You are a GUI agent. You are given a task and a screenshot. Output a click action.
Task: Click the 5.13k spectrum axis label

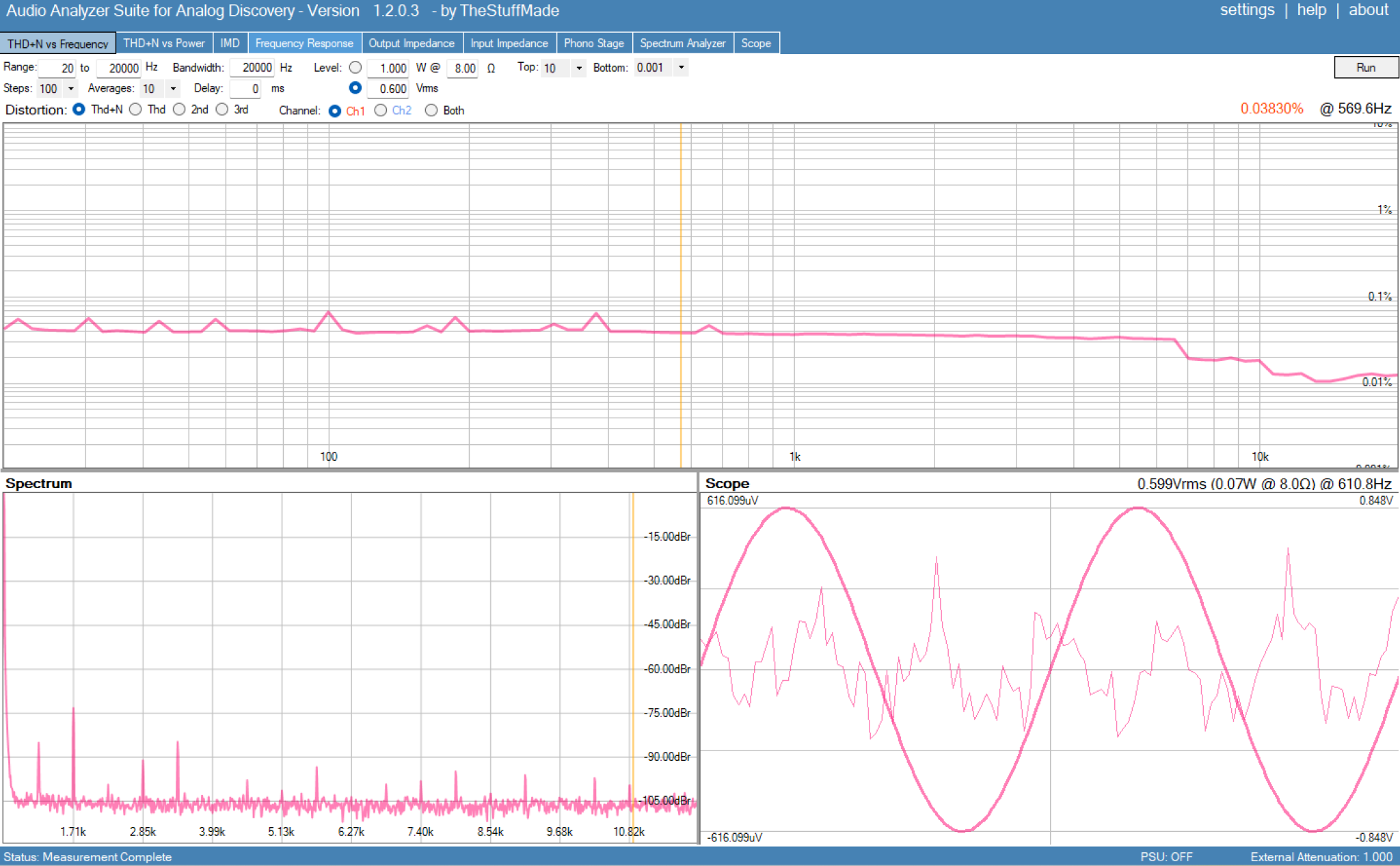(x=281, y=832)
